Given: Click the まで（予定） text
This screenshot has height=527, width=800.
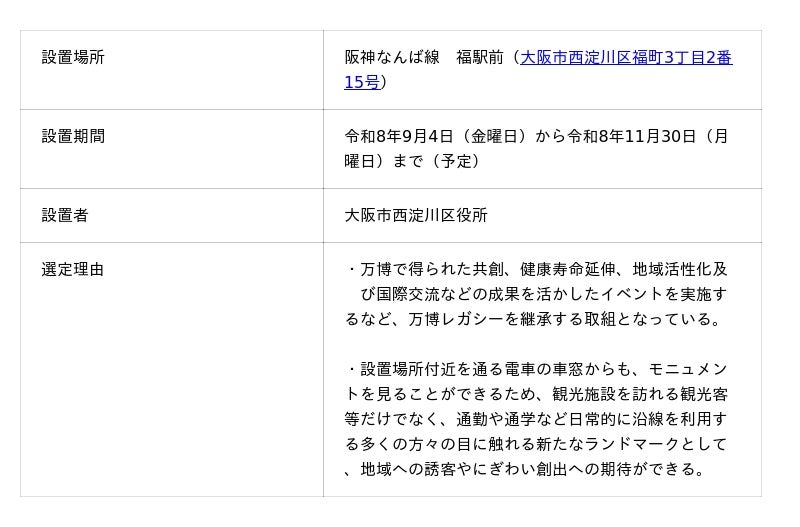Looking at the screenshot, I should (436, 161).
